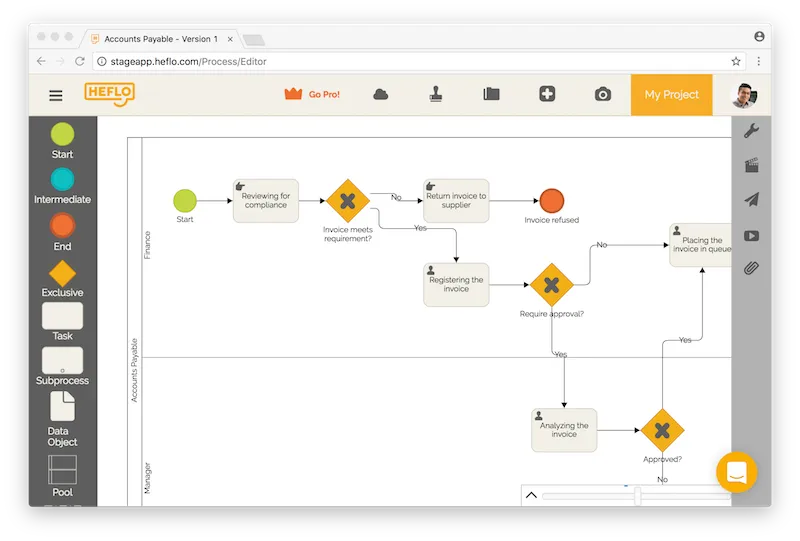Open the hamburger main menu
This screenshot has height=541, width=800.
[56, 96]
